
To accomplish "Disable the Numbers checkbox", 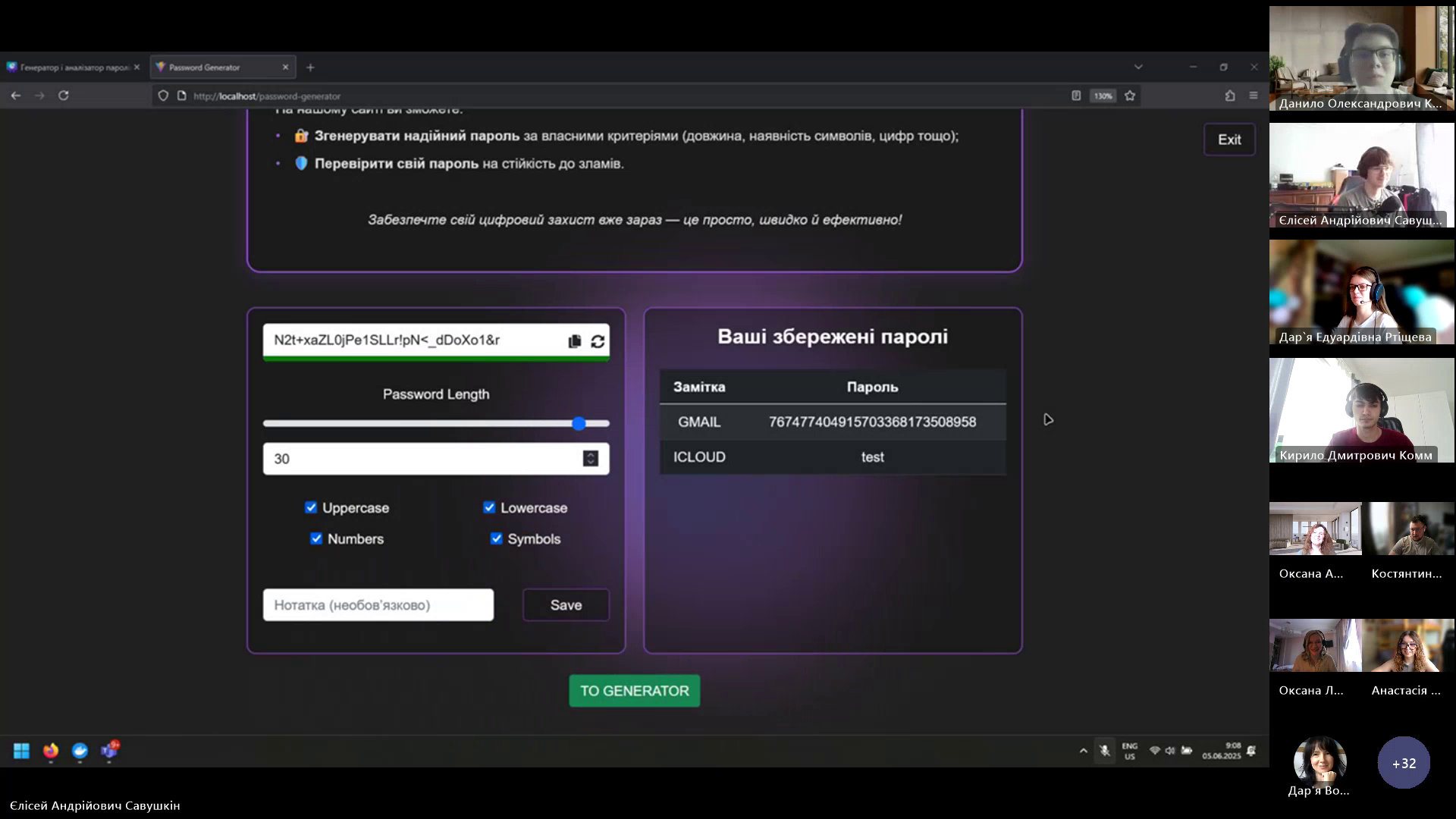I will [x=316, y=538].
